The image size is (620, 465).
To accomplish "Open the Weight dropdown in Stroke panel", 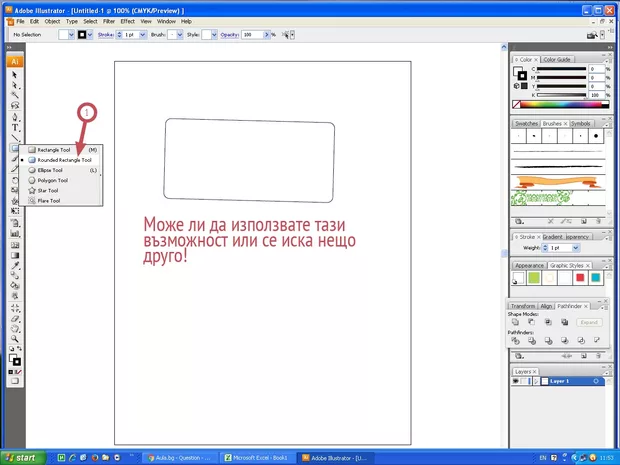I will click(577, 247).
